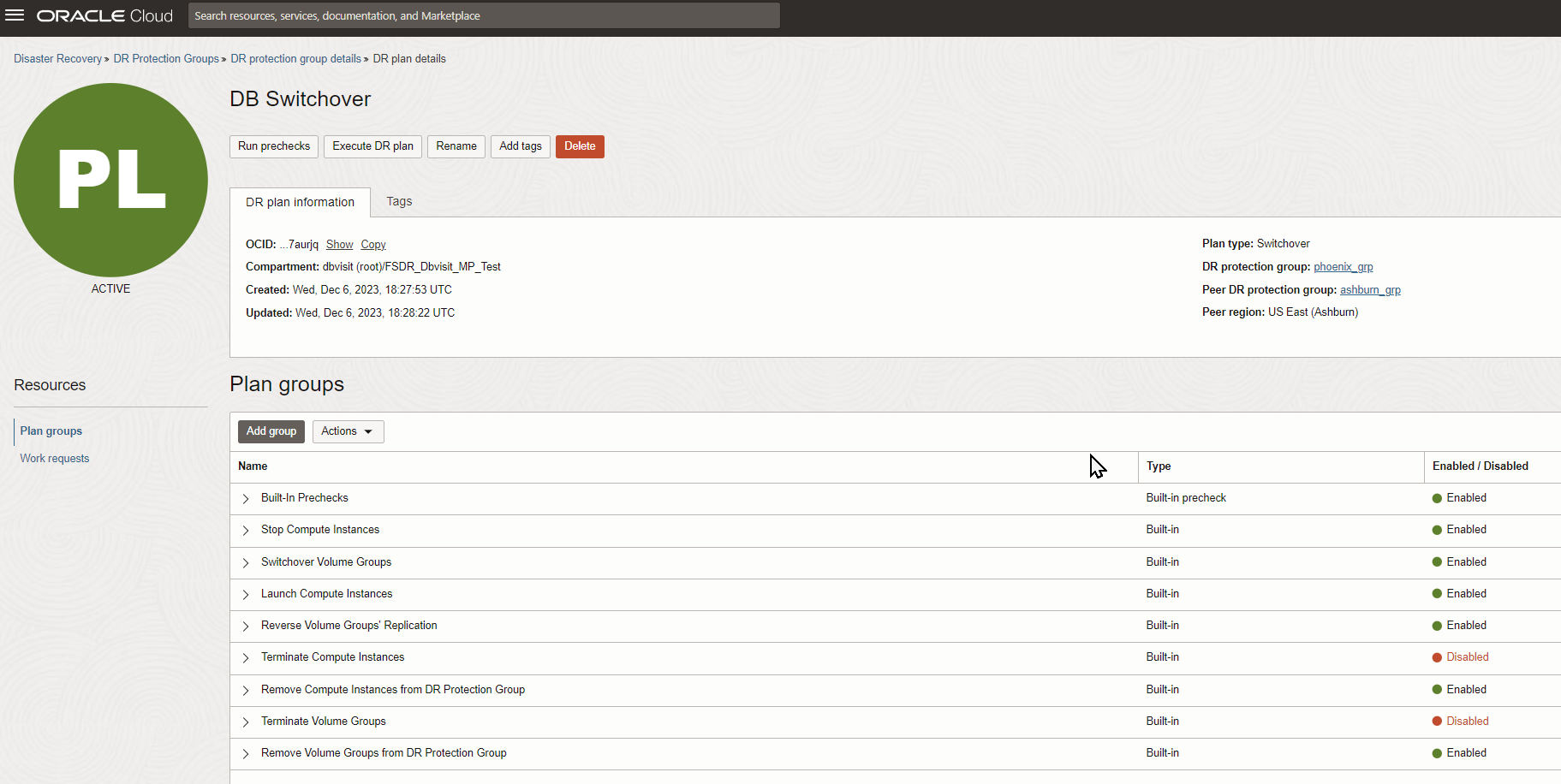Open DR Protection Groups breadcrumb

click(x=166, y=59)
